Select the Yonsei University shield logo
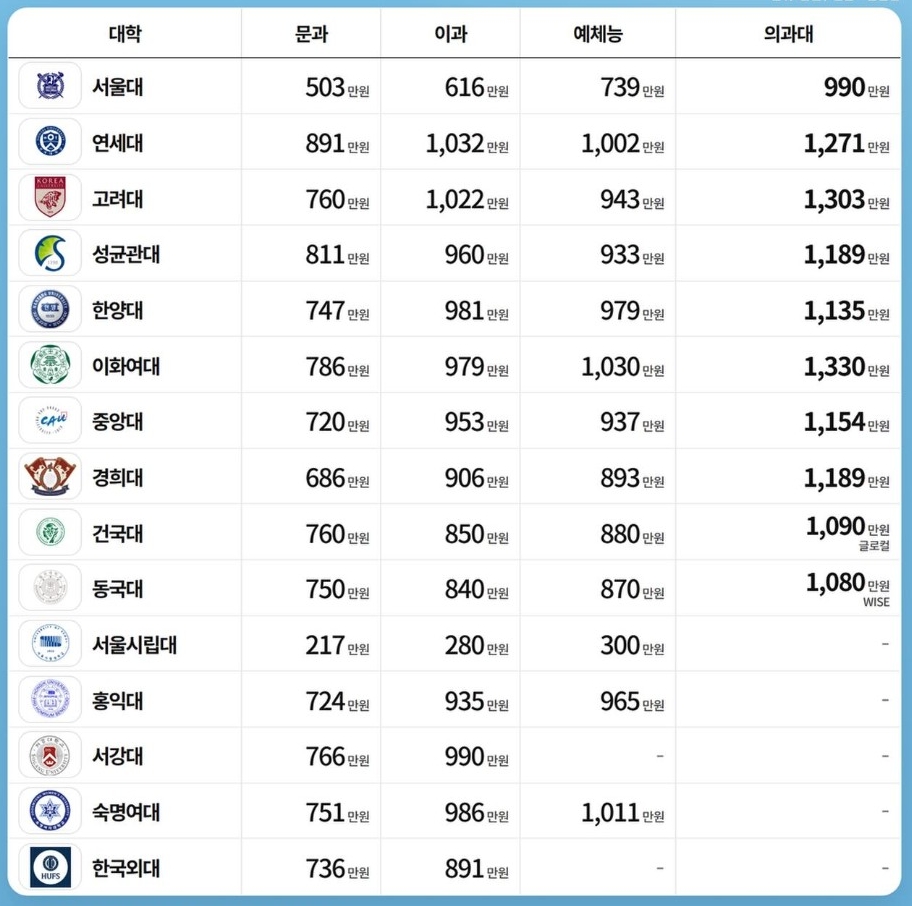Image resolution: width=912 pixels, height=906 pixels. (x=50, y=141)
